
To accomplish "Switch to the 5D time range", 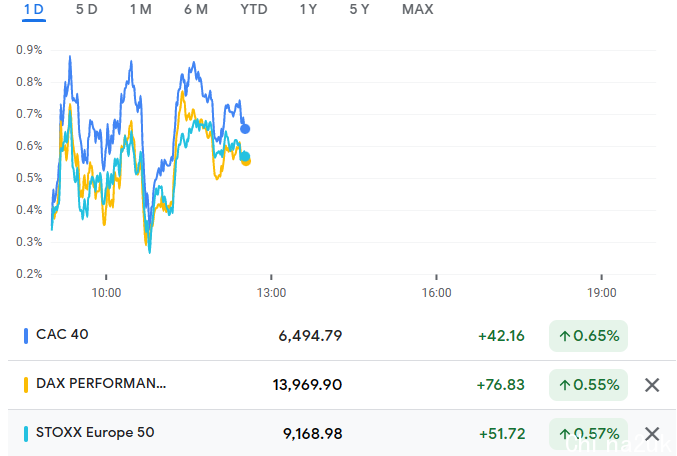I will pos(87,10).
